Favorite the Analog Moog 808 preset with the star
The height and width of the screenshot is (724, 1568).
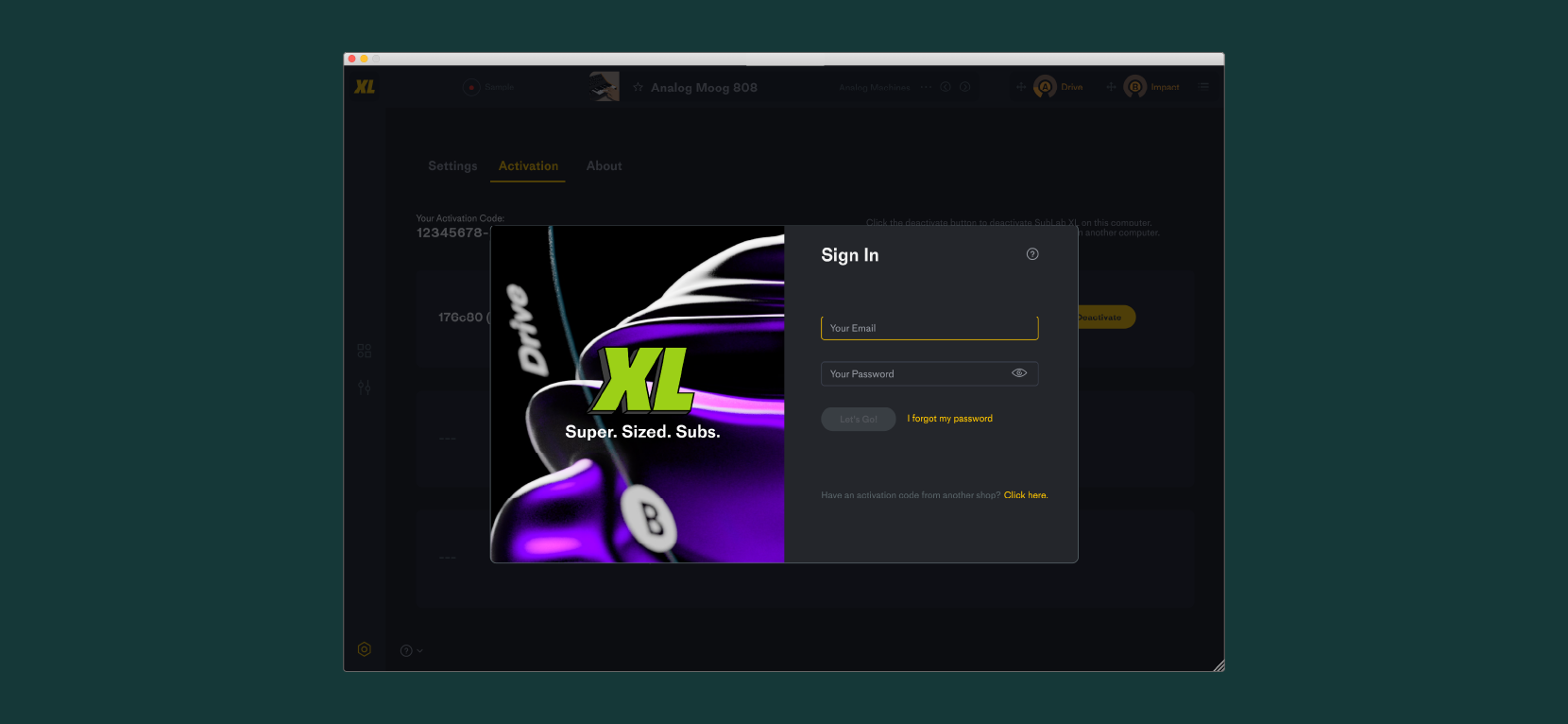click(x=638, y=87)
